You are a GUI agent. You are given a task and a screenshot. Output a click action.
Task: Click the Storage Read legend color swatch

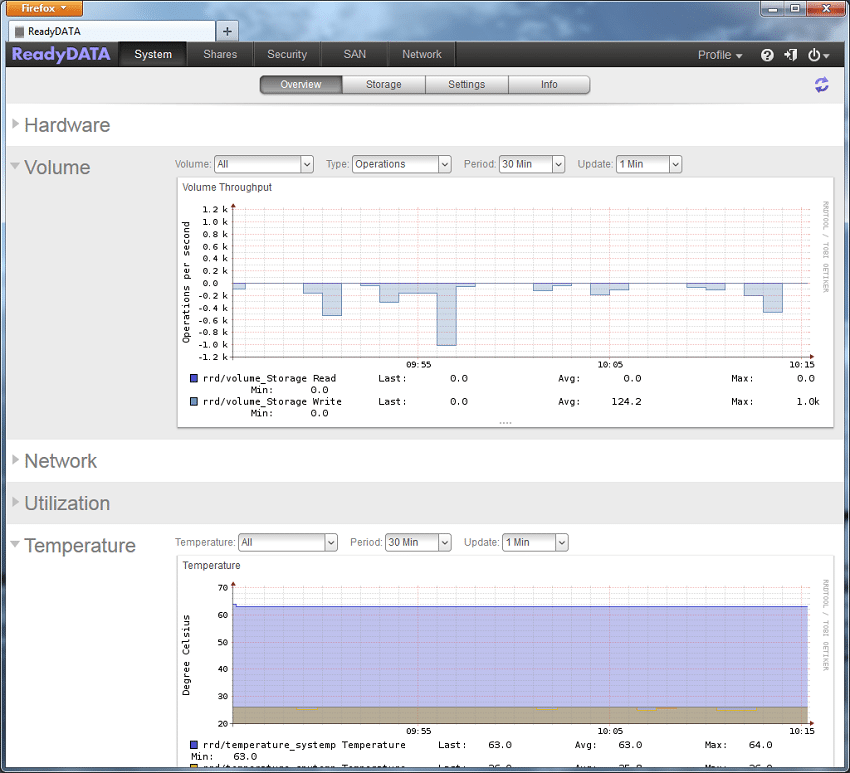point(194,378)
